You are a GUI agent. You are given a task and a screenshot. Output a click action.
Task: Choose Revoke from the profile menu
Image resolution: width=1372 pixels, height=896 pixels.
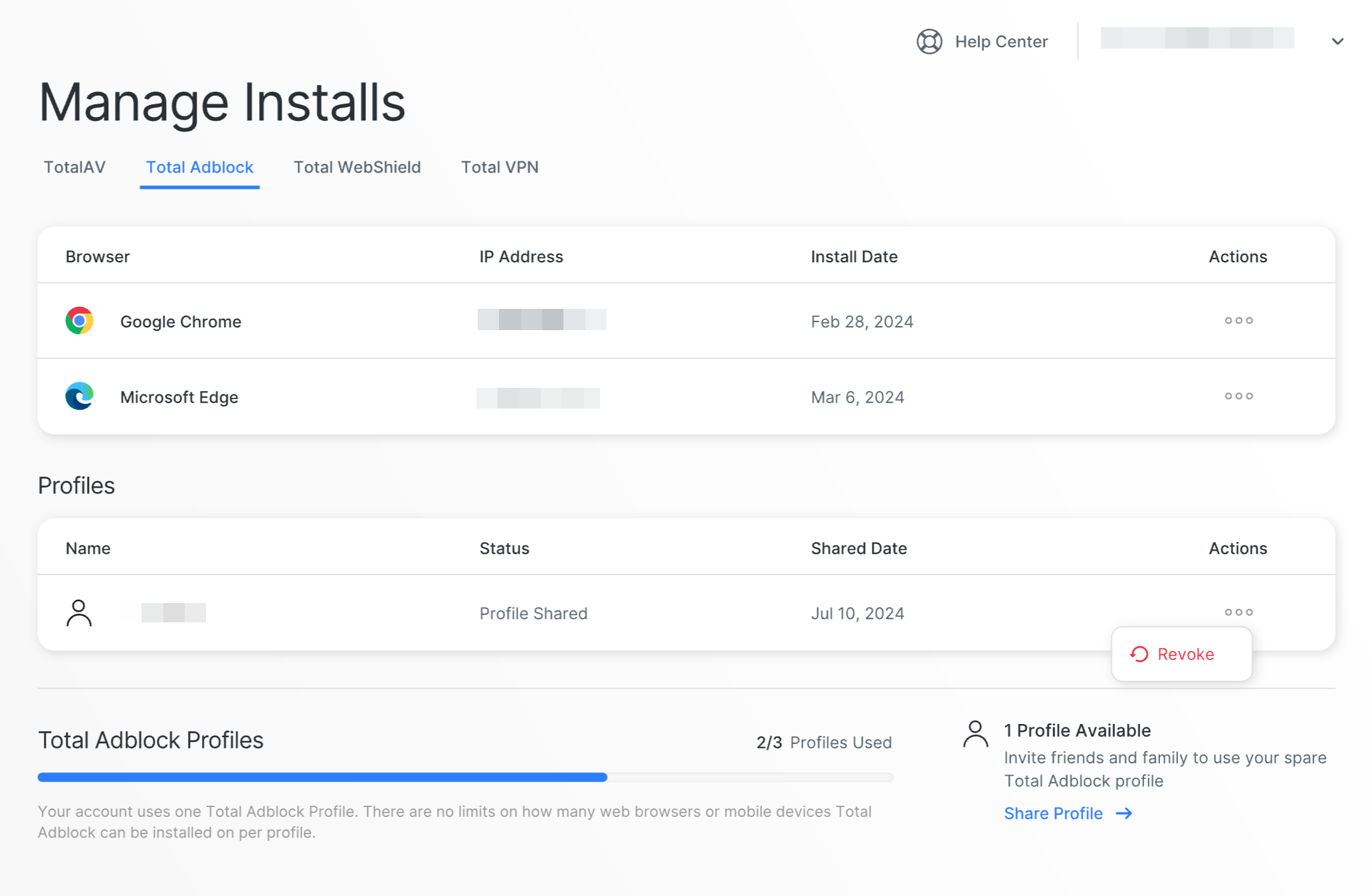pos(1181,654)
